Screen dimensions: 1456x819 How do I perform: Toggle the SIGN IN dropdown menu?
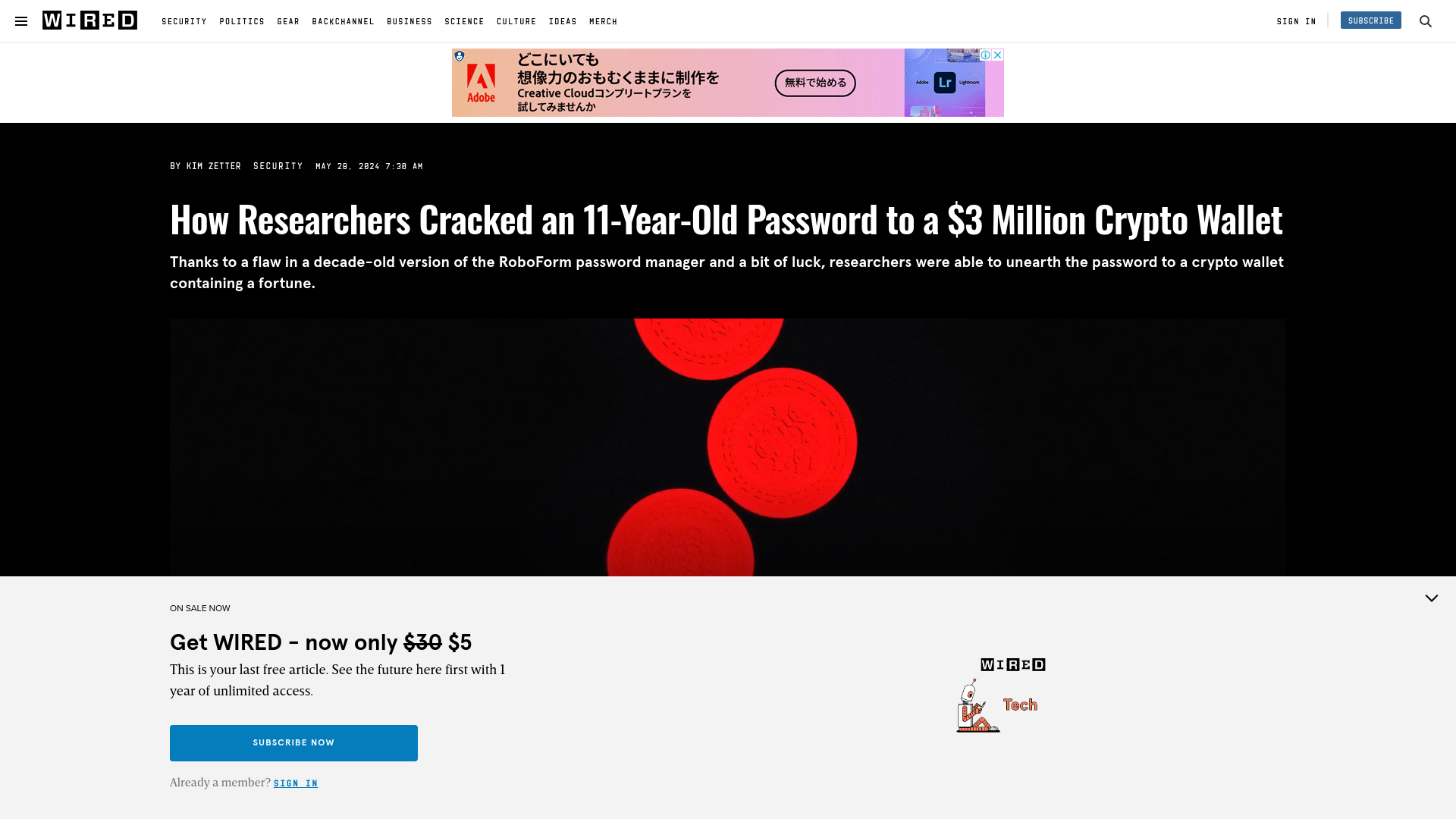[x=1296, y=21]
